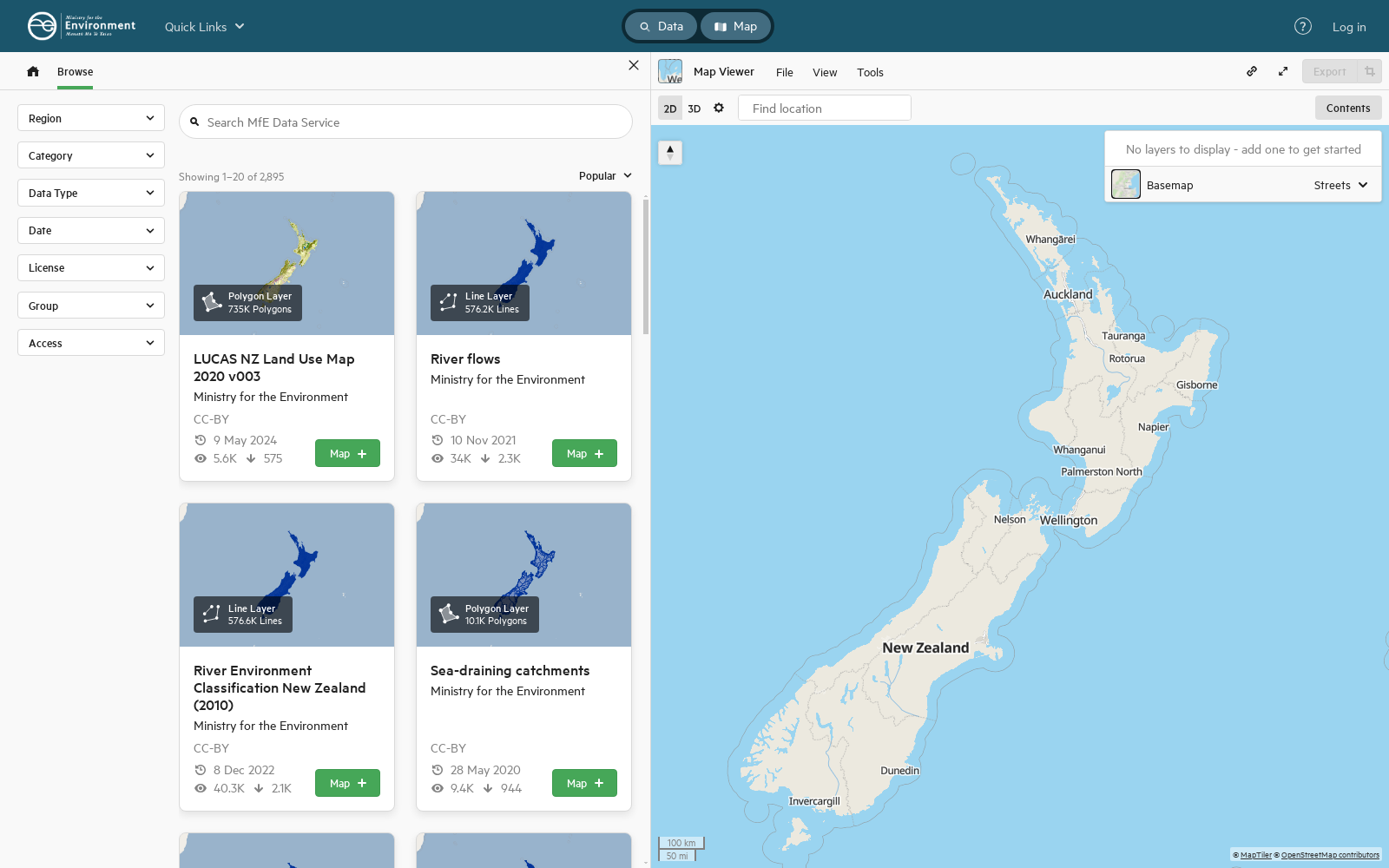Add River flows layer to map
Screen dimensions: 1389x868
coord(584,453)
